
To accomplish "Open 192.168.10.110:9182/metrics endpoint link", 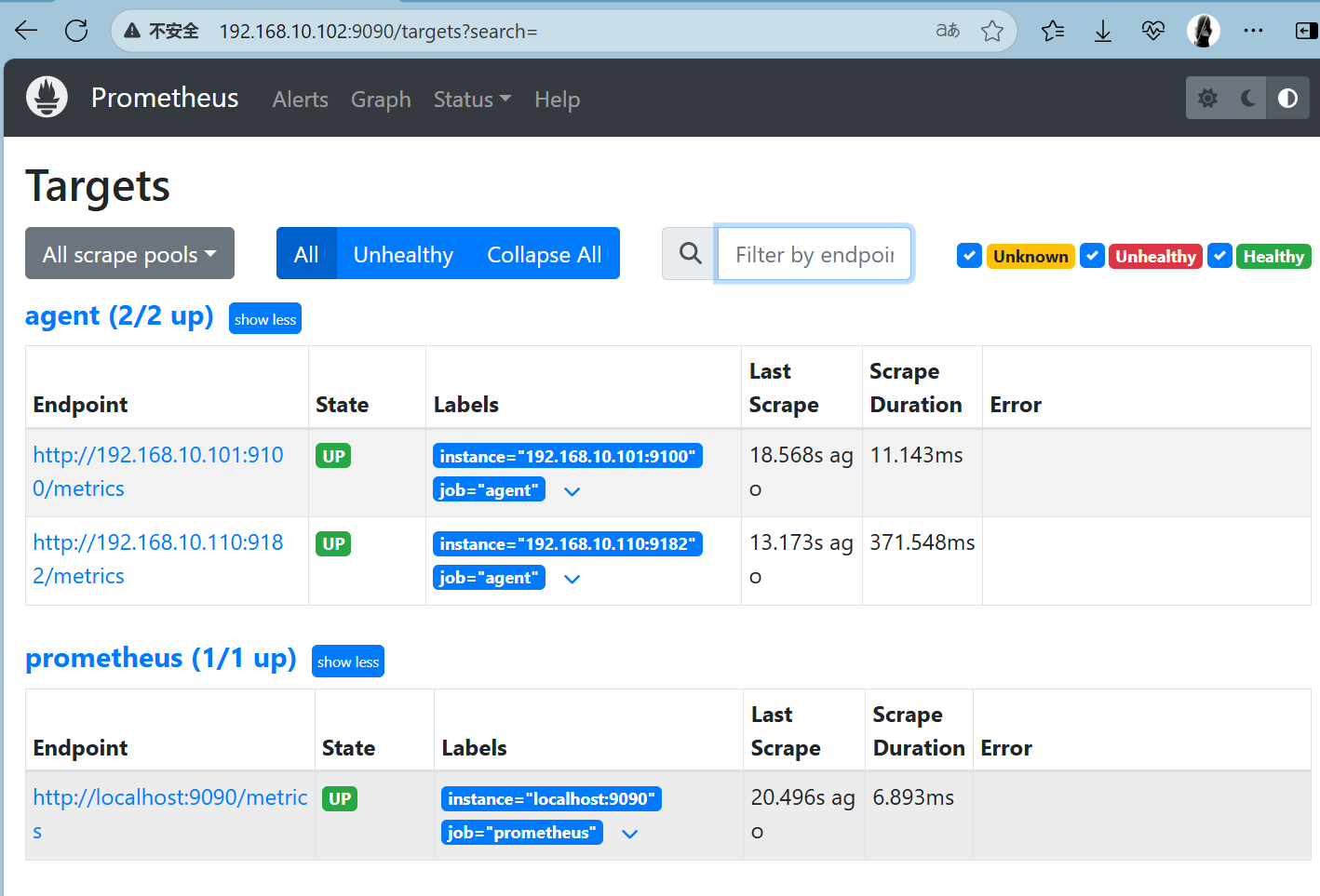I will (x=158, y=559).
